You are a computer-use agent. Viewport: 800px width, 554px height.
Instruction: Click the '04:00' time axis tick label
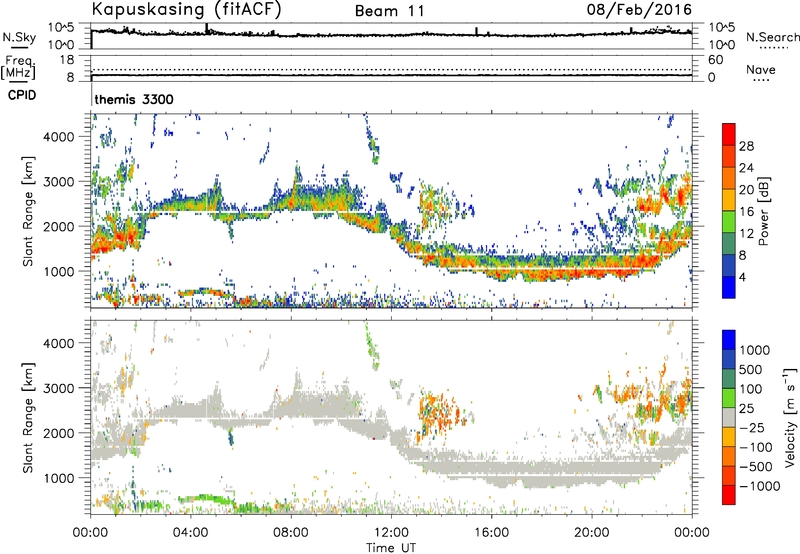point(191,533)
